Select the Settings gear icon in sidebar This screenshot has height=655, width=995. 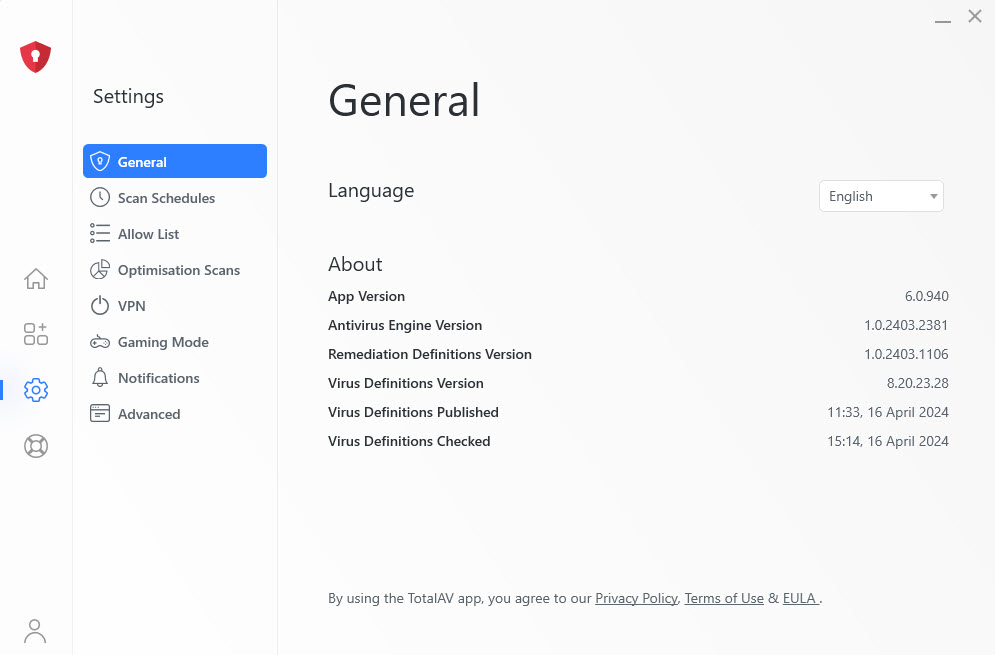(x=36, y=390)
